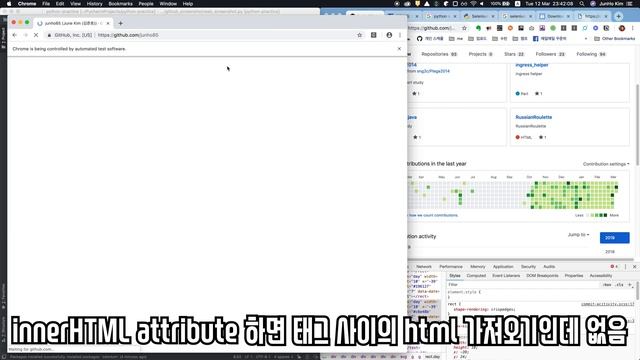Open the Memory tab in DevTools
The image size is (640, 360).
tap(478, 267)
